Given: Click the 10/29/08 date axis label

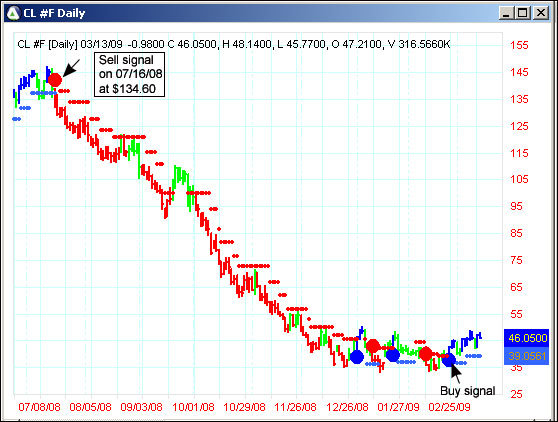Looking at the screenshot, I should tap(244, 407).
